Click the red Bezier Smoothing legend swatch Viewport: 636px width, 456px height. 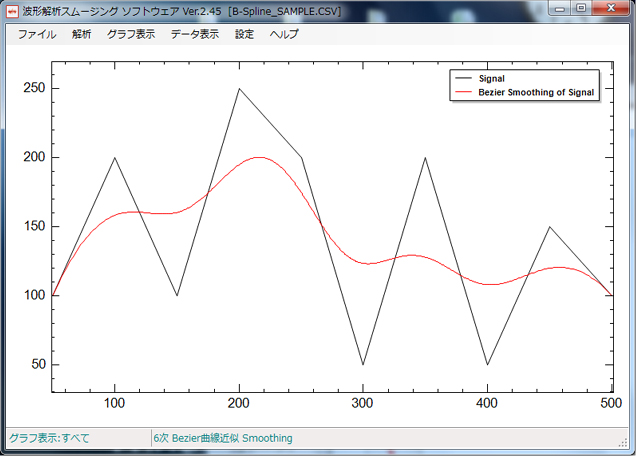point(463,92)
